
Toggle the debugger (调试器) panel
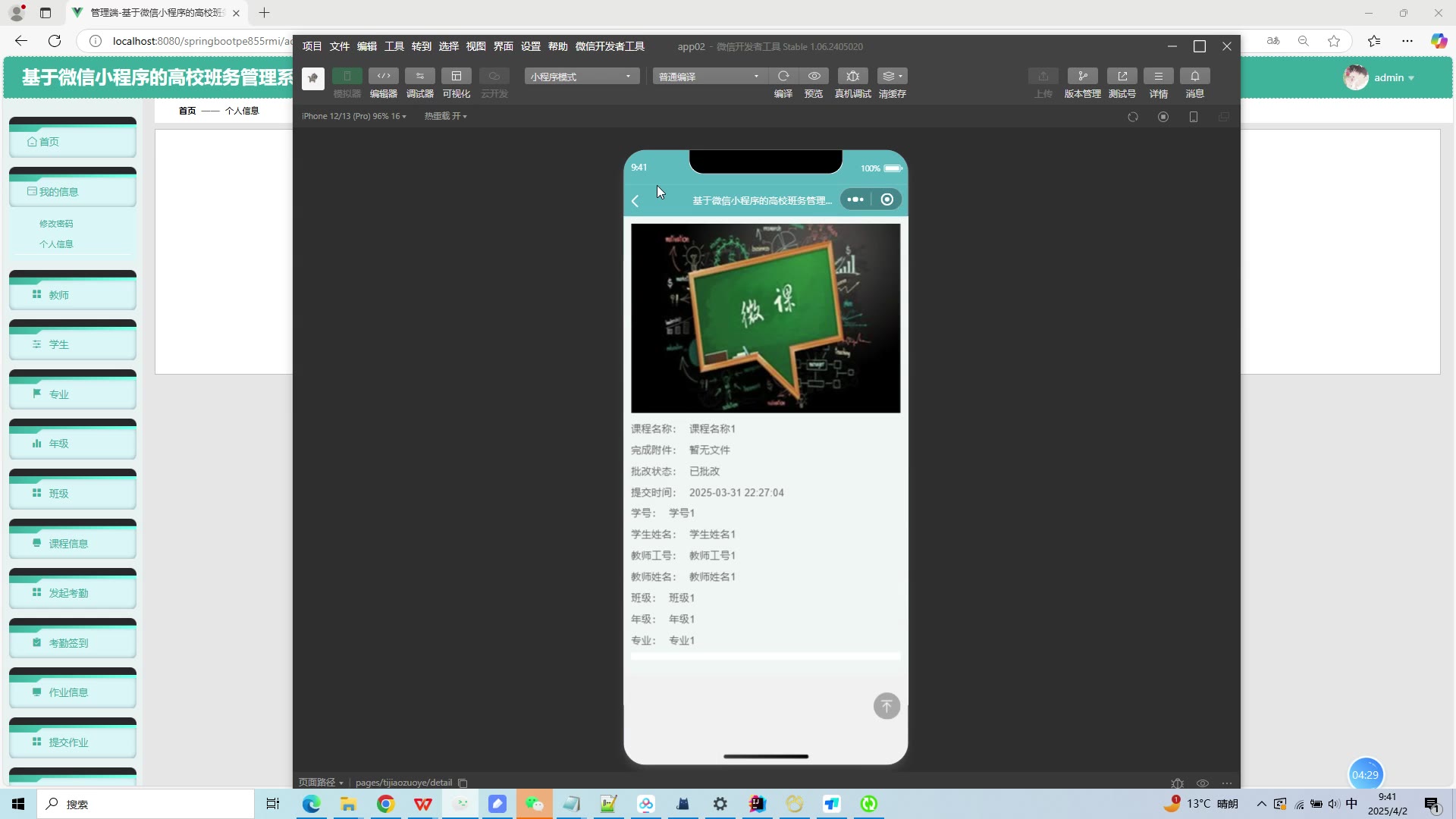419,76
